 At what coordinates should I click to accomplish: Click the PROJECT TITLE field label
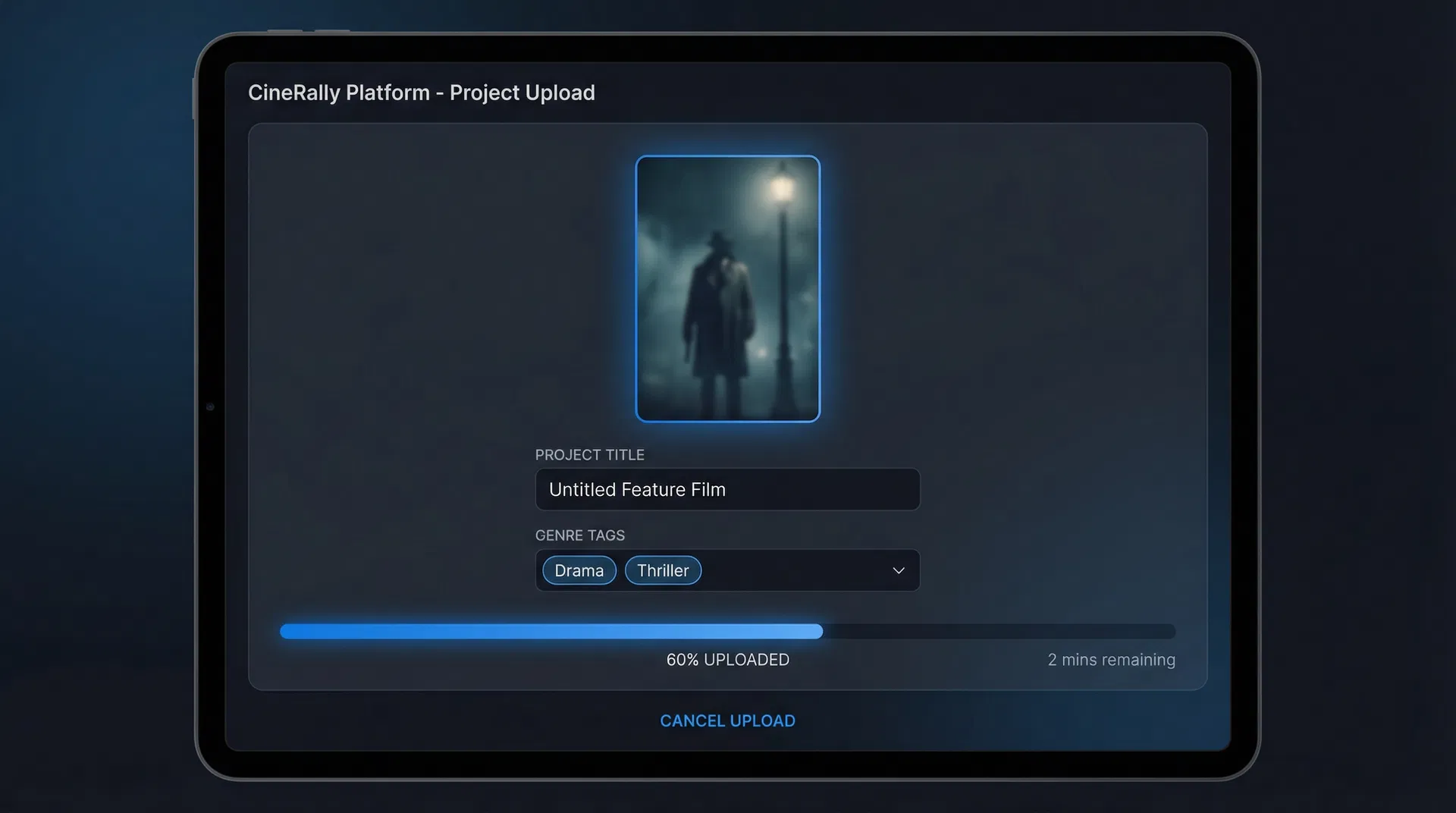coord(589,454)
